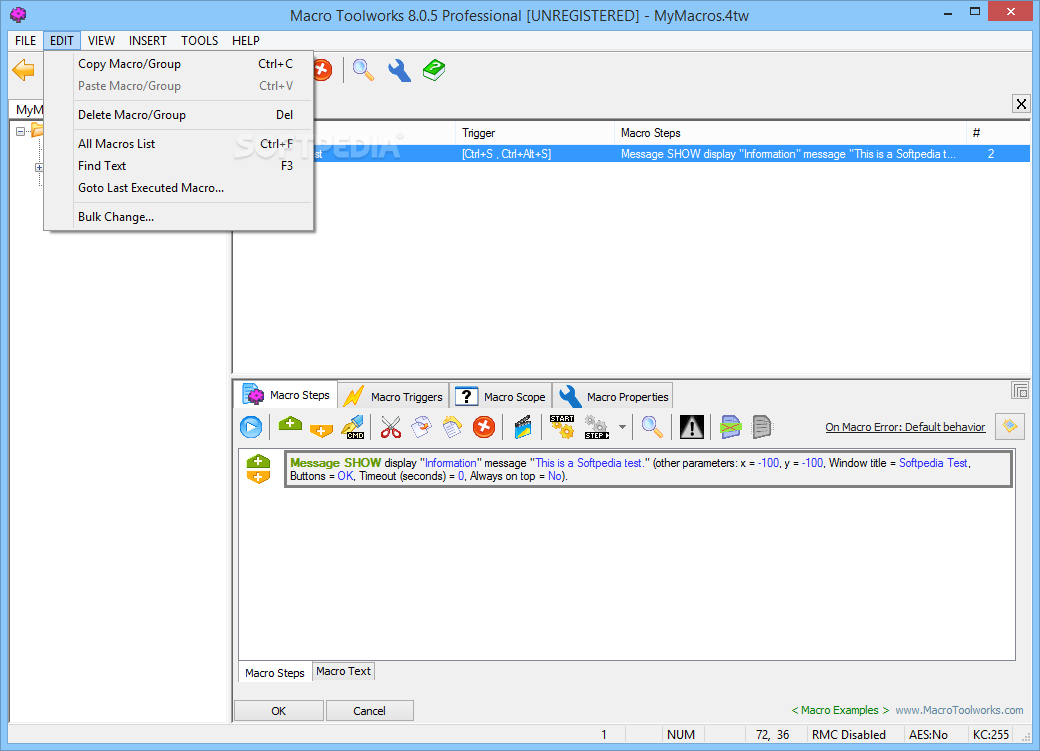Open the FILE menu
The height and width of the screenshot is (751, 1040).
(x=25, y=40)
